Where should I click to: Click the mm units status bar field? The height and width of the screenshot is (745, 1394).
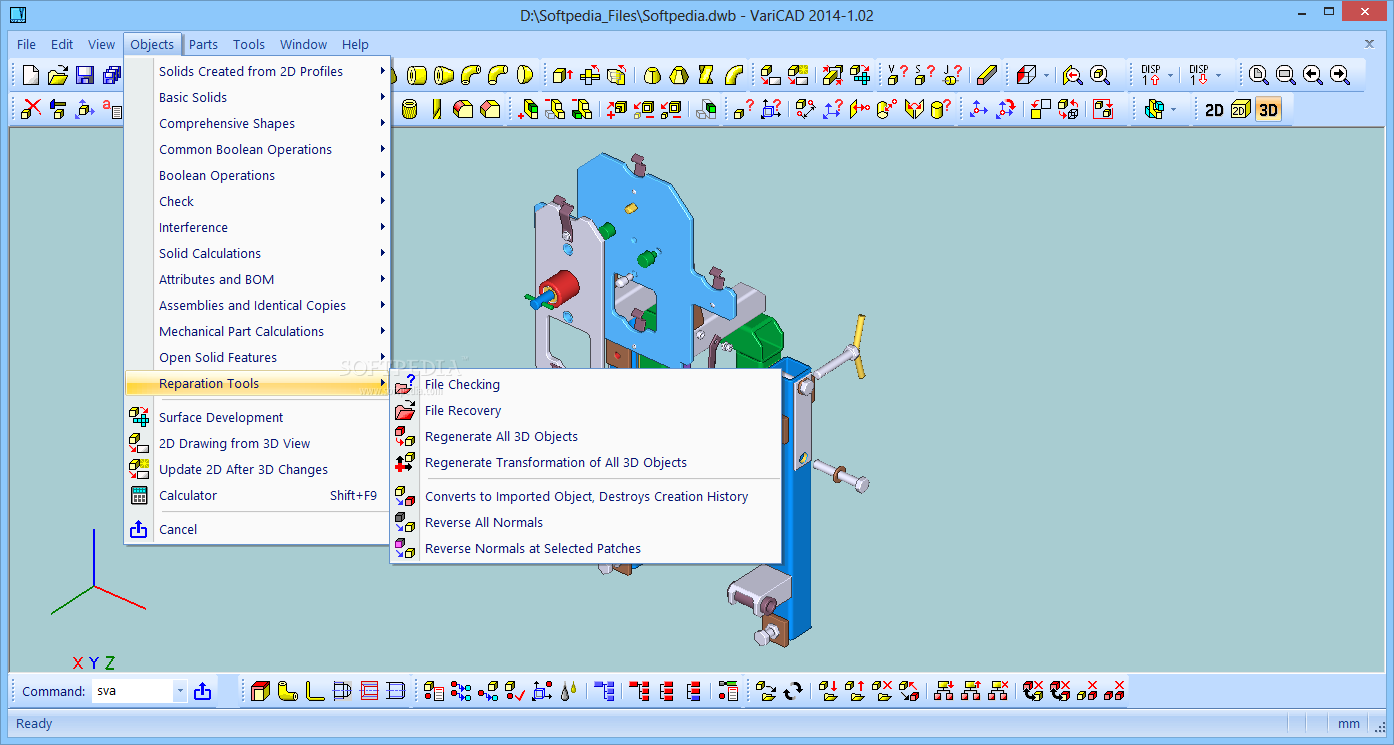click(x=1348, y=723)
